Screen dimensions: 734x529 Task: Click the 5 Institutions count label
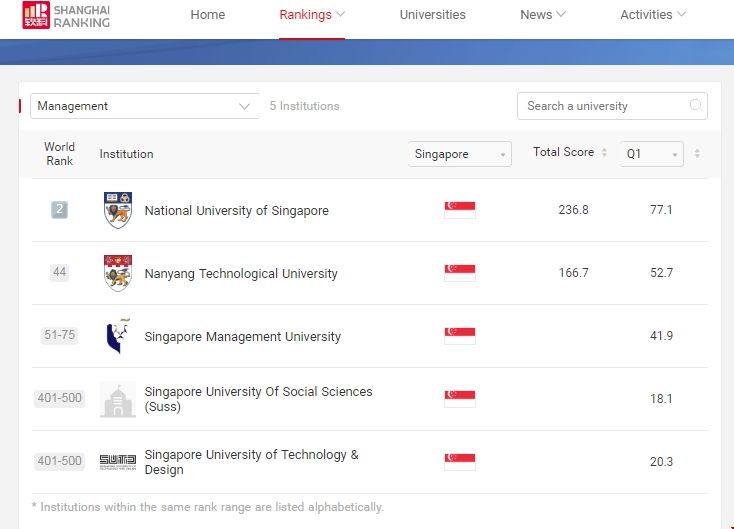click(x=304, y=106)
